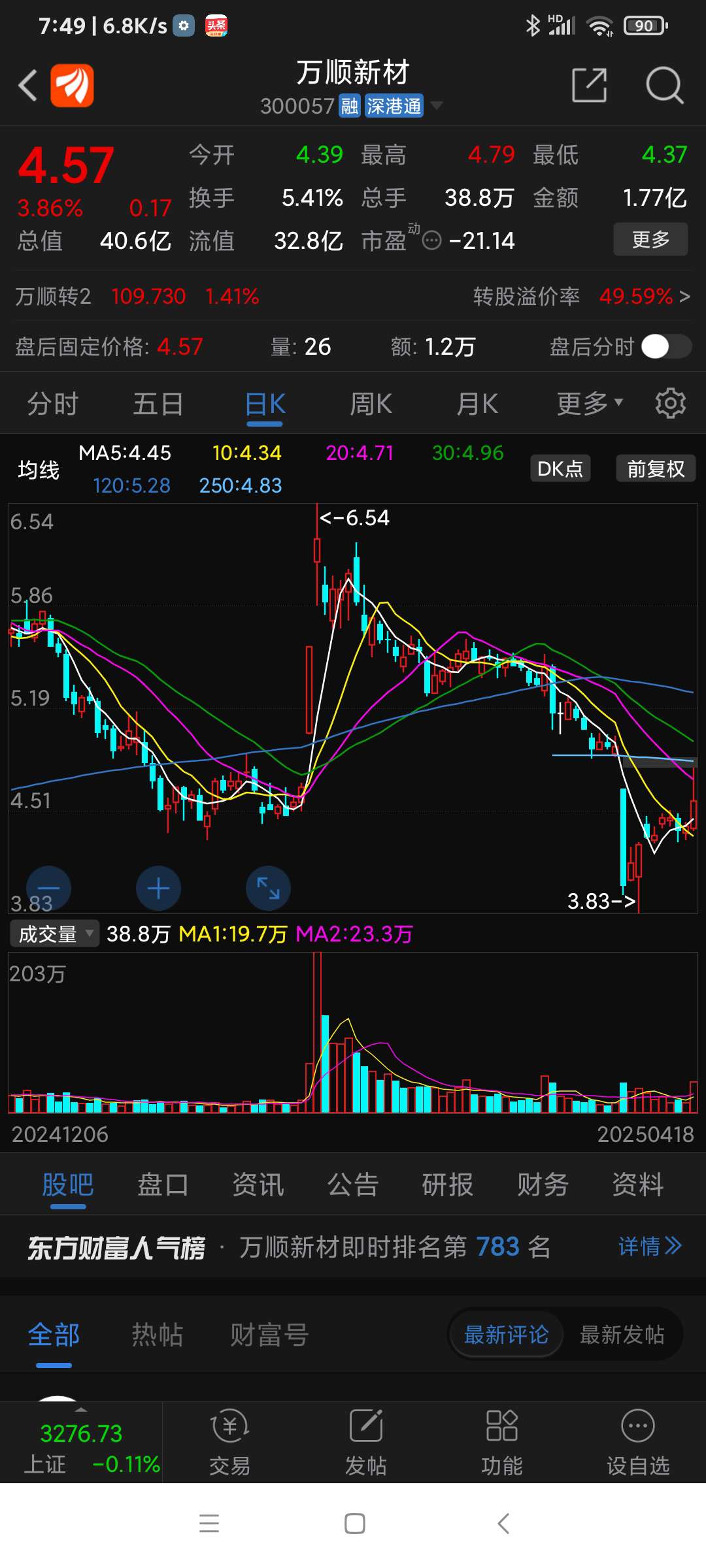Tap chart end date 20250418
Image resolution: width=706 pixels, height=1568 pixels.
click(x=646, y=1134)
